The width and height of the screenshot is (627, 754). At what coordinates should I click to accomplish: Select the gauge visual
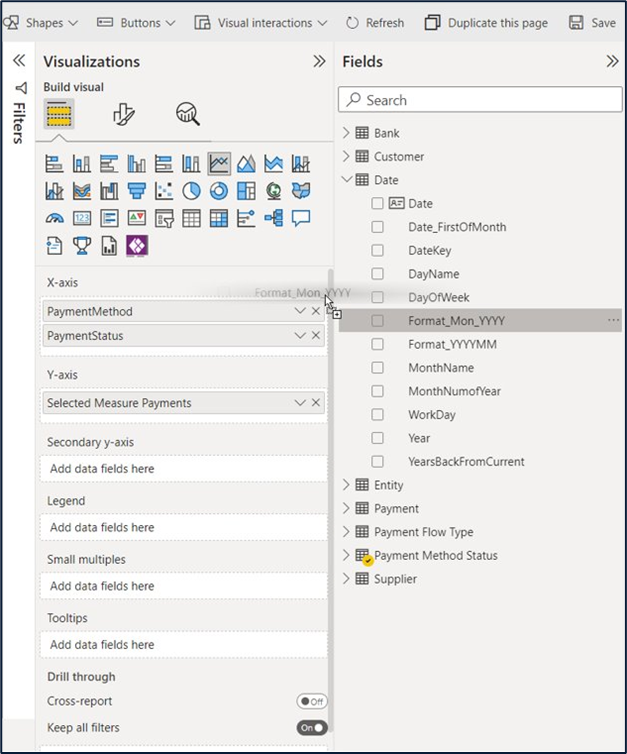[x=54, y=219]
